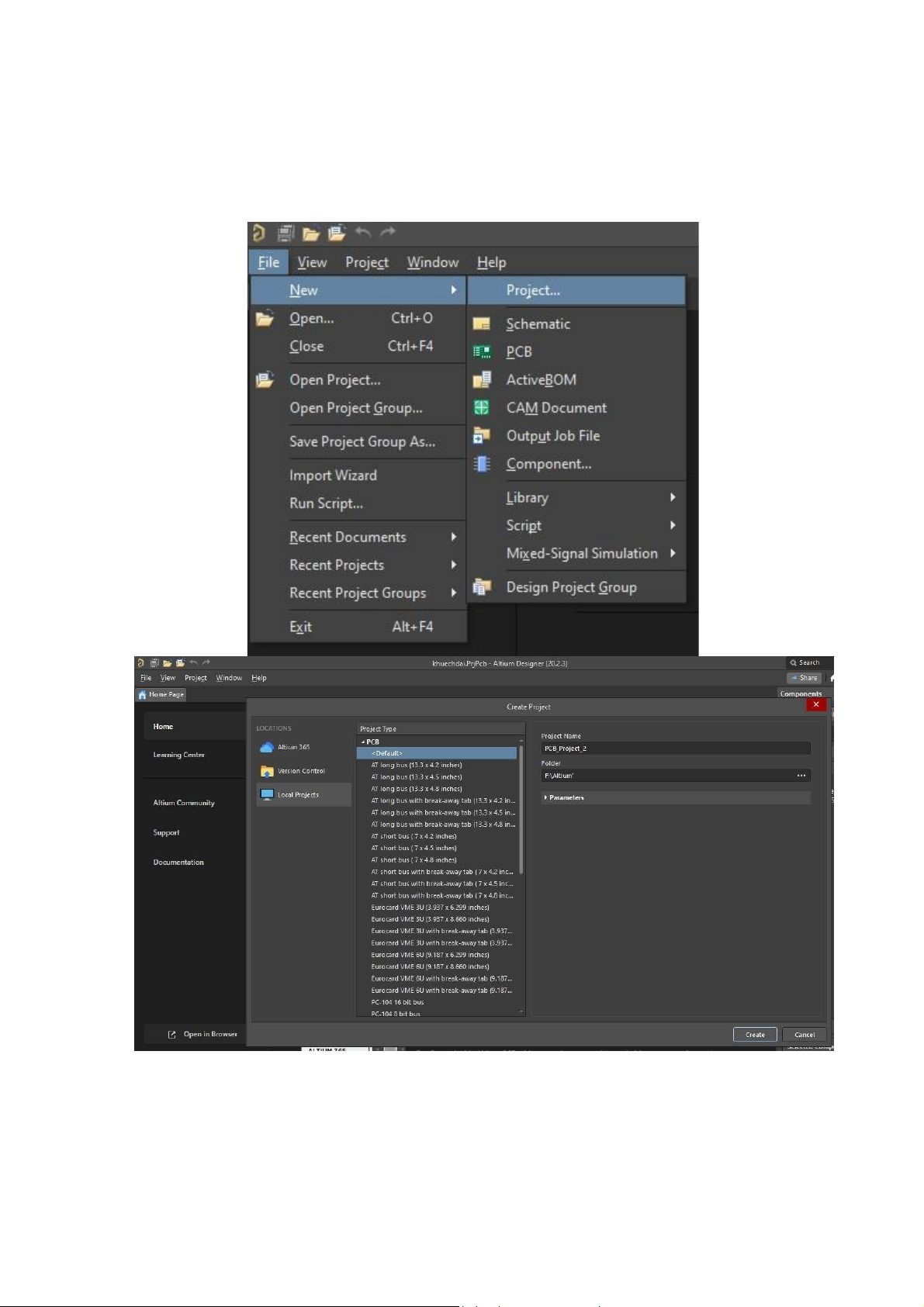This screenshot has width=924, height=1307.
Task: Click the Project Name input field
Action: tap(675, 749)
